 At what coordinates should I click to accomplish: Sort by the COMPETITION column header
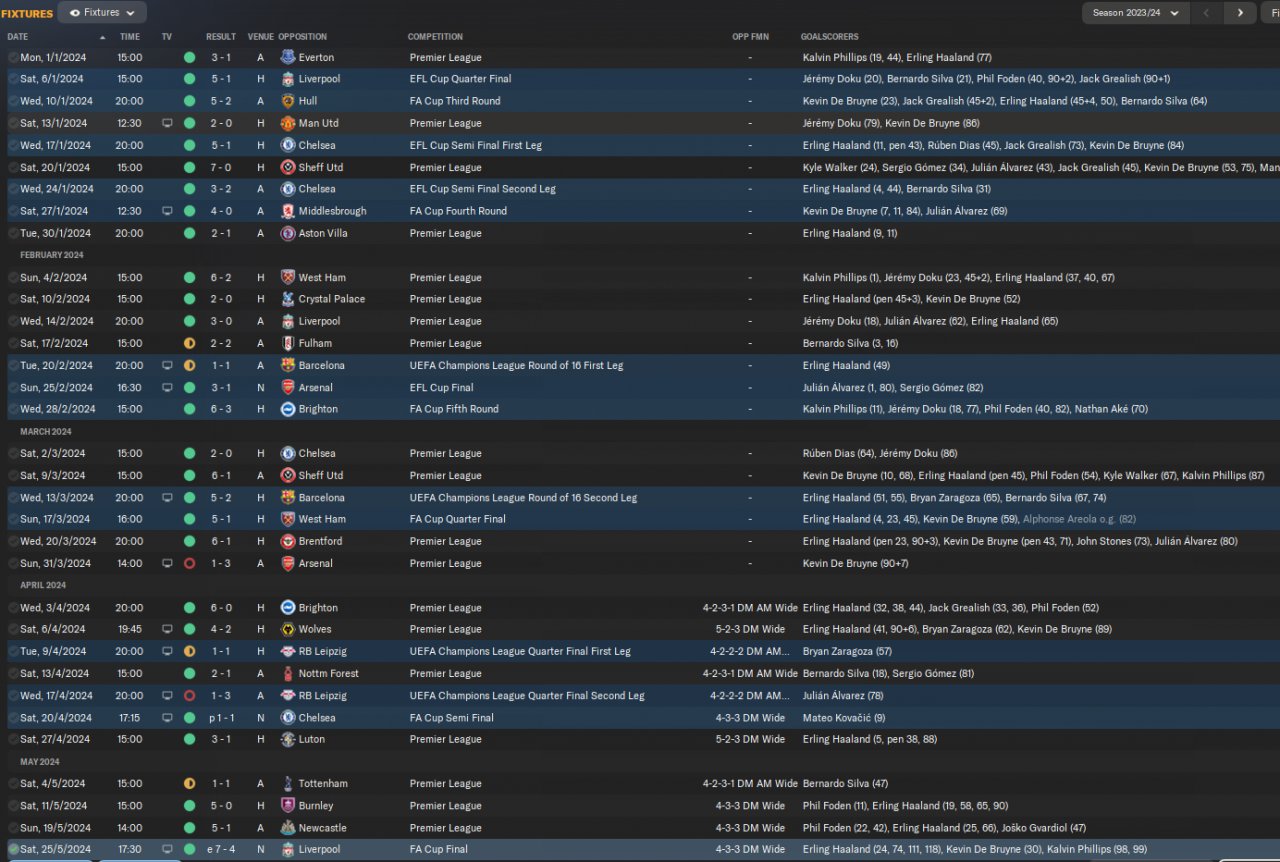[435, 37]
